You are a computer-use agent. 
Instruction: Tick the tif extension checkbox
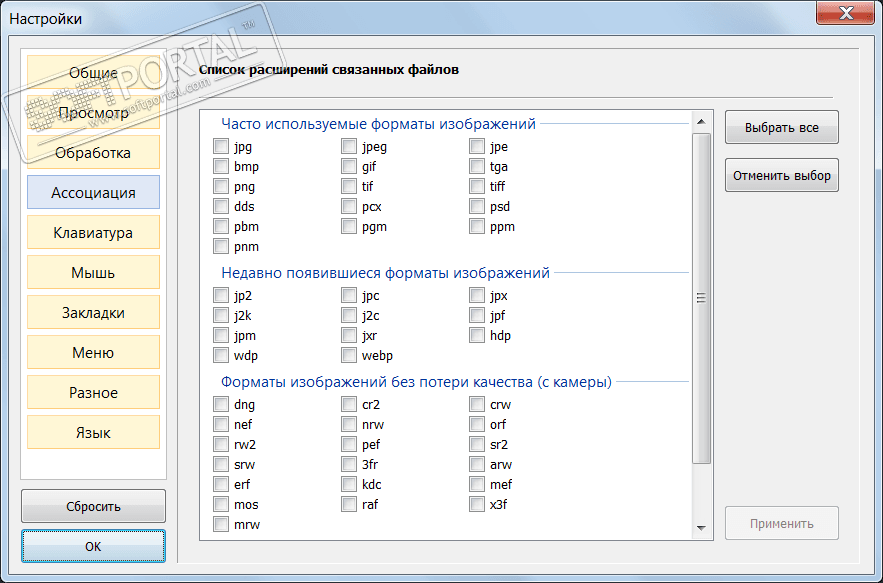[x=349, y=186]
